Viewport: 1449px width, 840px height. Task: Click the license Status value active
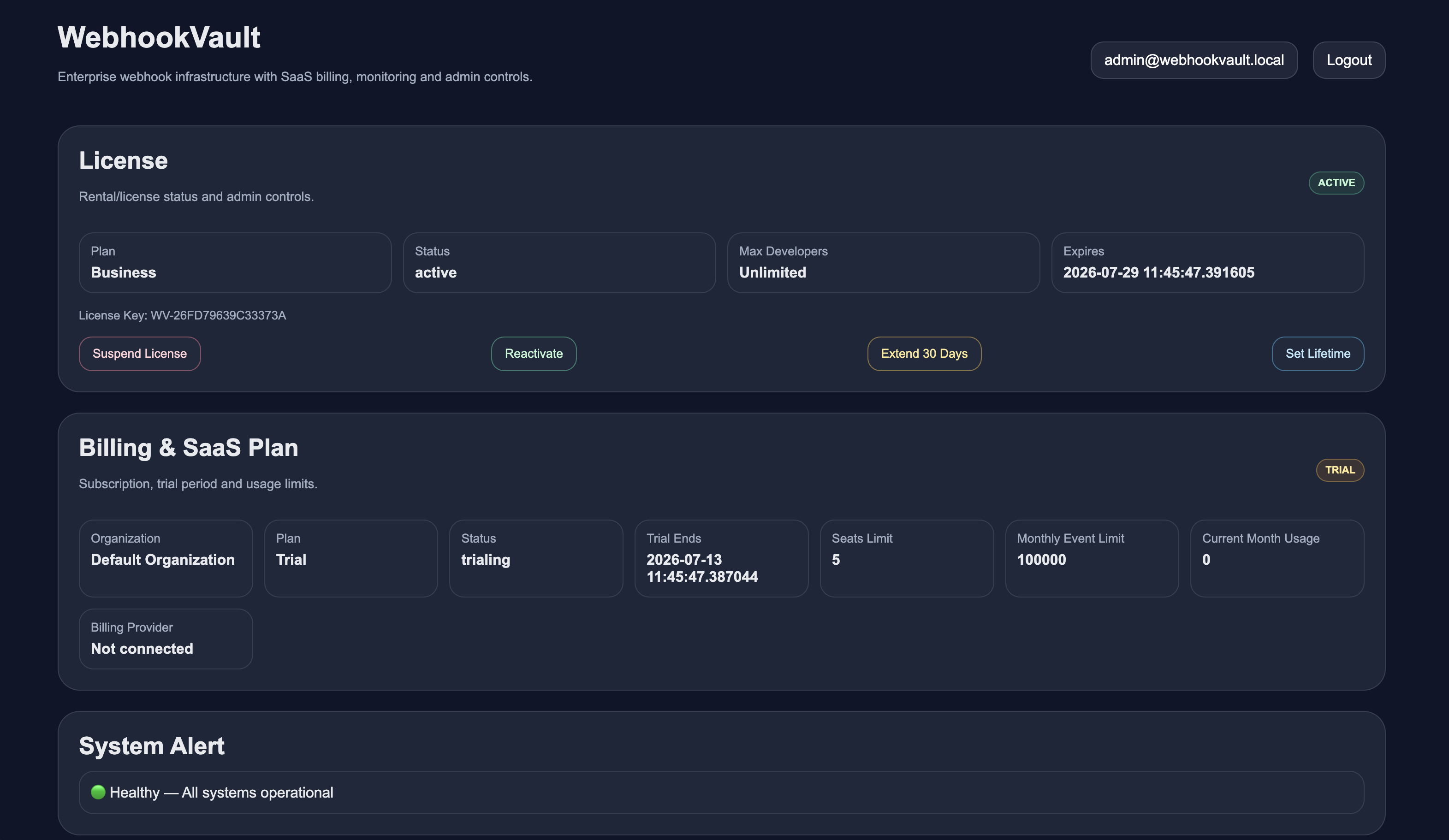[x=435, y=272]
